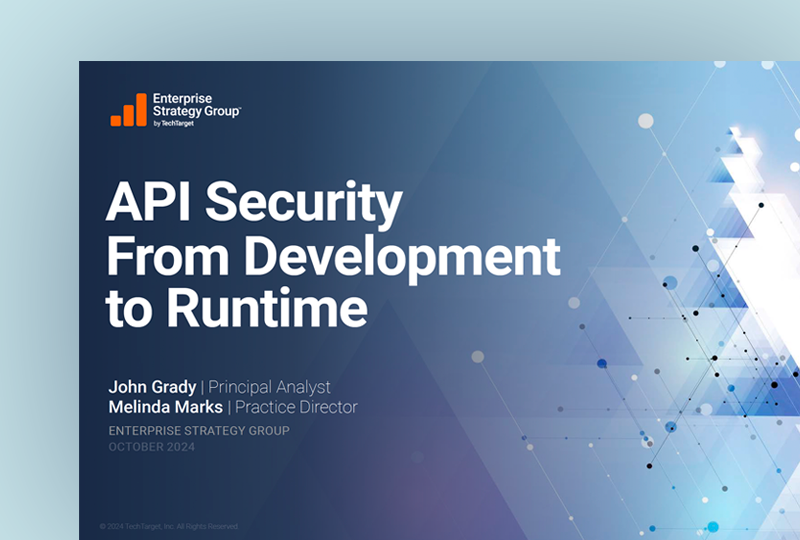Click the '© 2024 TechTarget, Inc.' copyright line
Image resolution: width=800 pixels, height=540 pixels.
pyautogui.click(x=169, y=526)
